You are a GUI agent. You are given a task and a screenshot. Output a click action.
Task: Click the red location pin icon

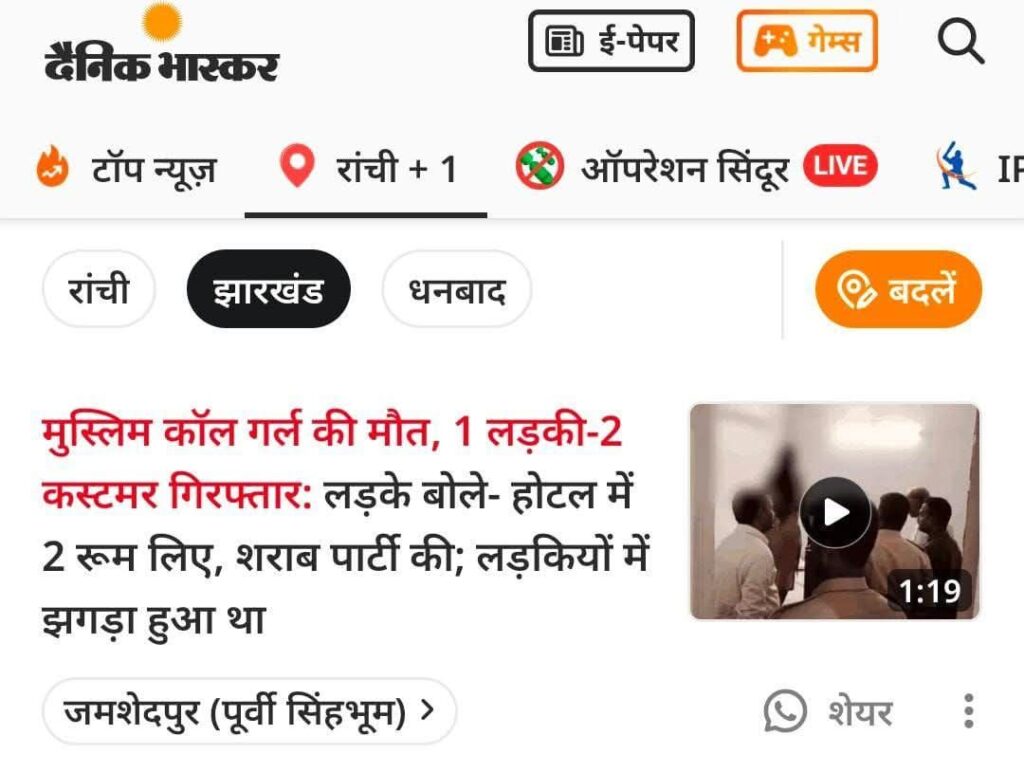click(x=297, y=167)
